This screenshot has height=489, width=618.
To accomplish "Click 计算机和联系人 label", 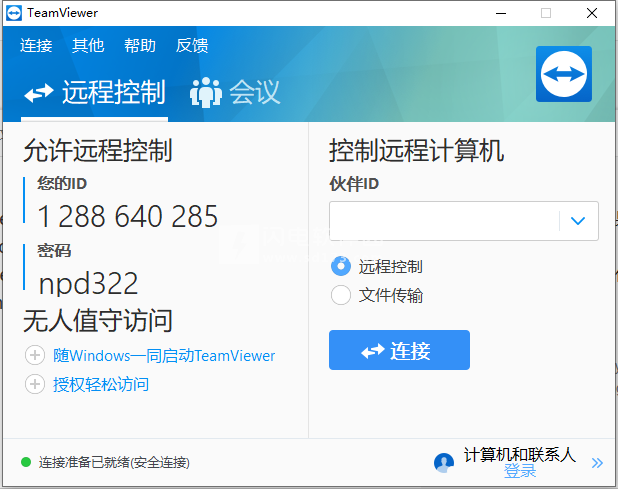I will tap(520, 455).
